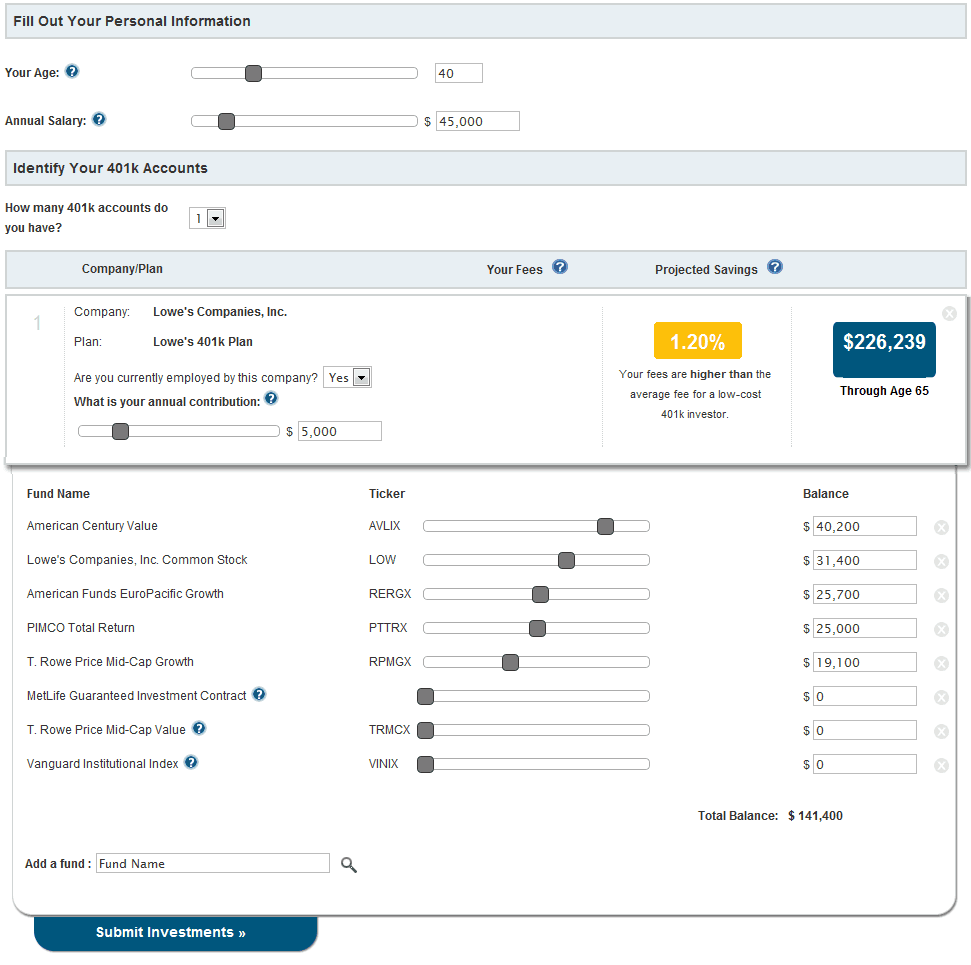Click the Fund Name input field
Image resolution: width=971 pixels, height=965 pixels.
click(x=212, y=863)
